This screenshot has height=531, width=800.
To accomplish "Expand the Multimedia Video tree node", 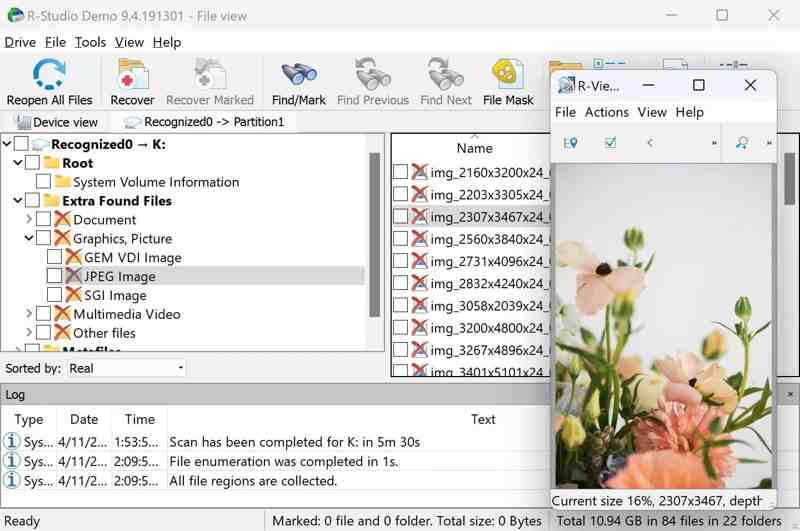I will coord(28,314).
